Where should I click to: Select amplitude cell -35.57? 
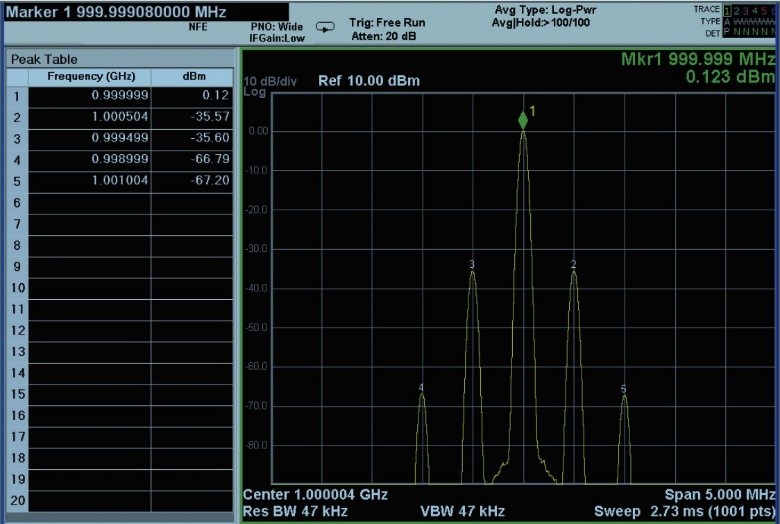[x=192, y=117]
